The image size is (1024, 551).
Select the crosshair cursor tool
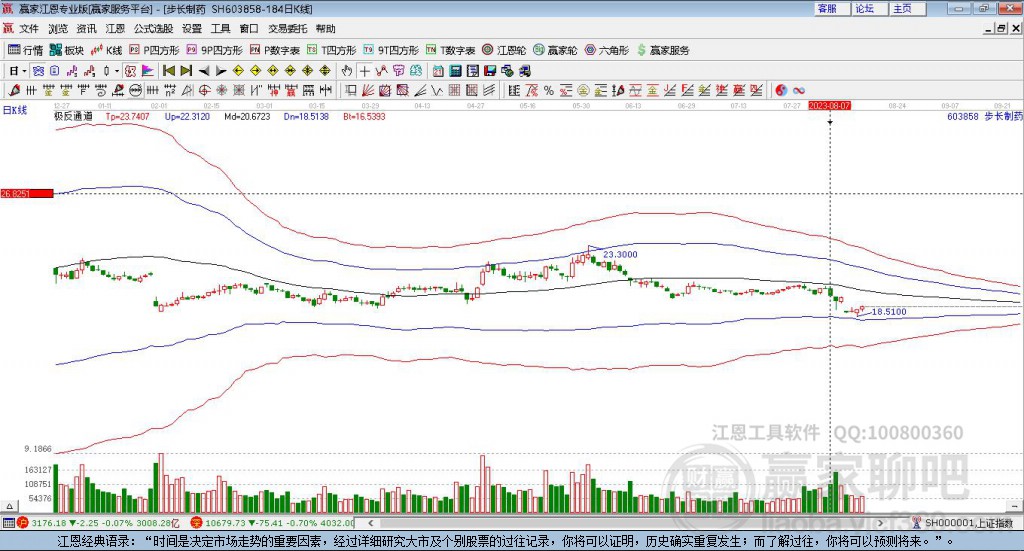point(364,71)
